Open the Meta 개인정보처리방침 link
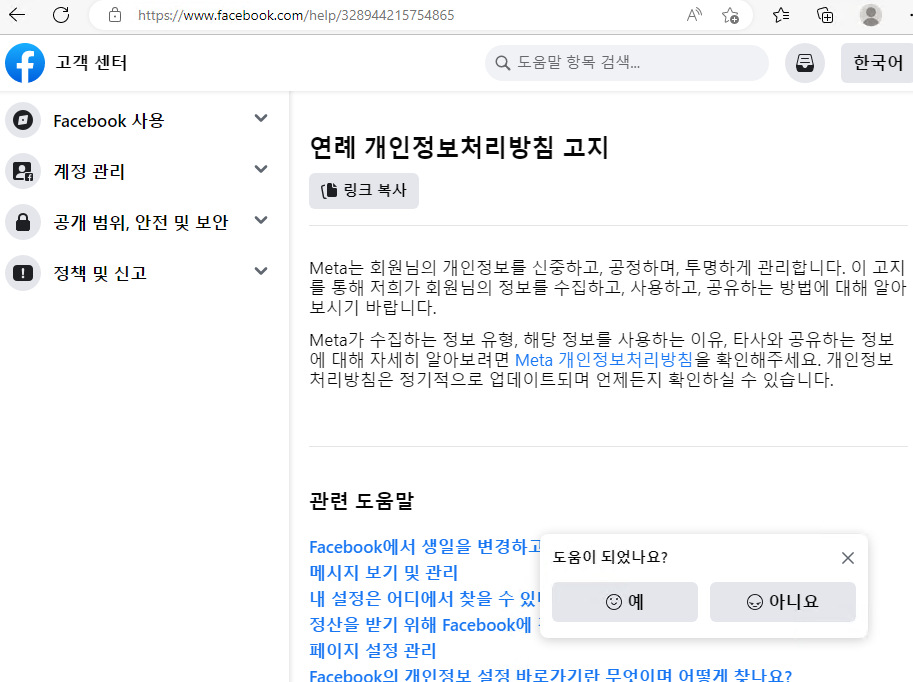The width and height of the screenshot is (913, 682). click(604, 360)
